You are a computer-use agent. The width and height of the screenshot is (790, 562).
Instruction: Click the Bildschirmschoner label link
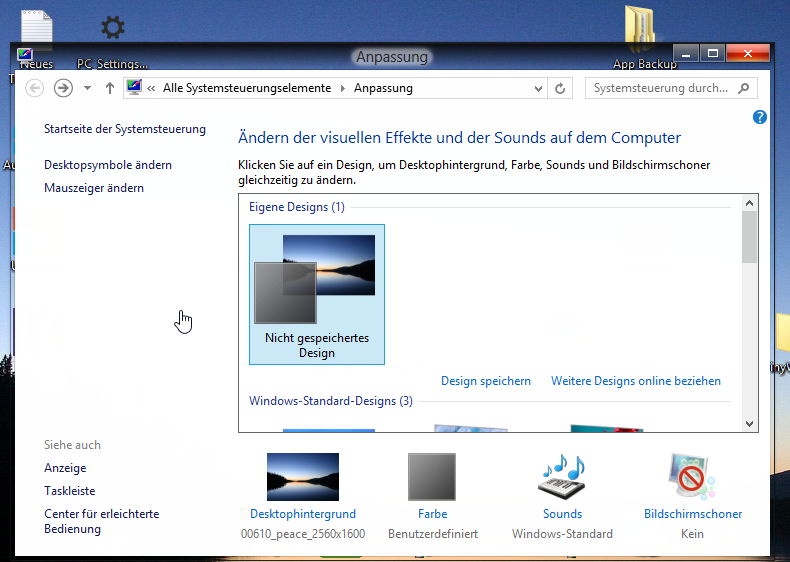693,514
